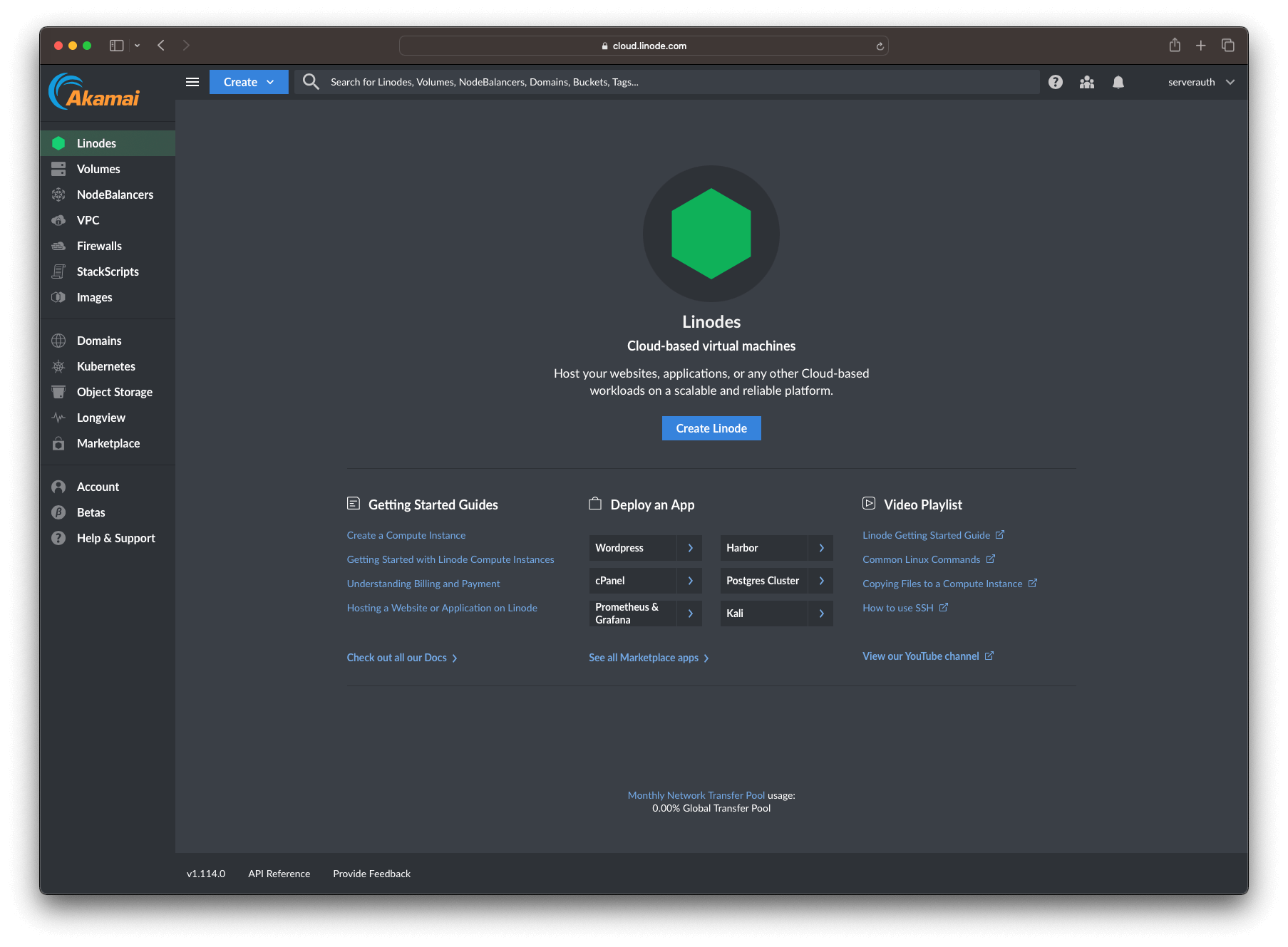This screenshot has width=1288, height=947.
Task: Open Copying Files to a Compute Instance link
Action: (949, 584)
